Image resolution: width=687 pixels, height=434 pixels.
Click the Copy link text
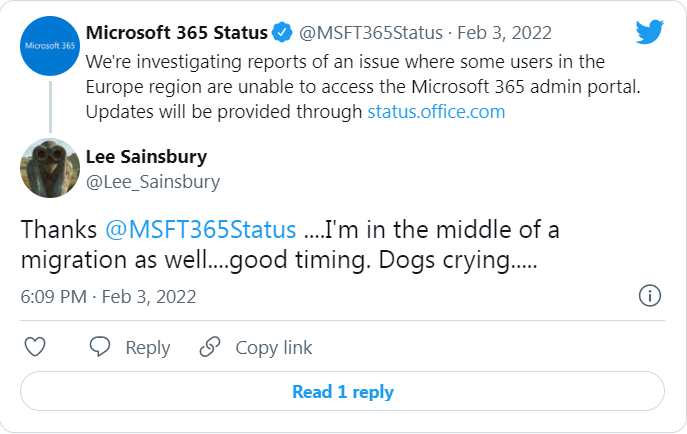point(273,348)
